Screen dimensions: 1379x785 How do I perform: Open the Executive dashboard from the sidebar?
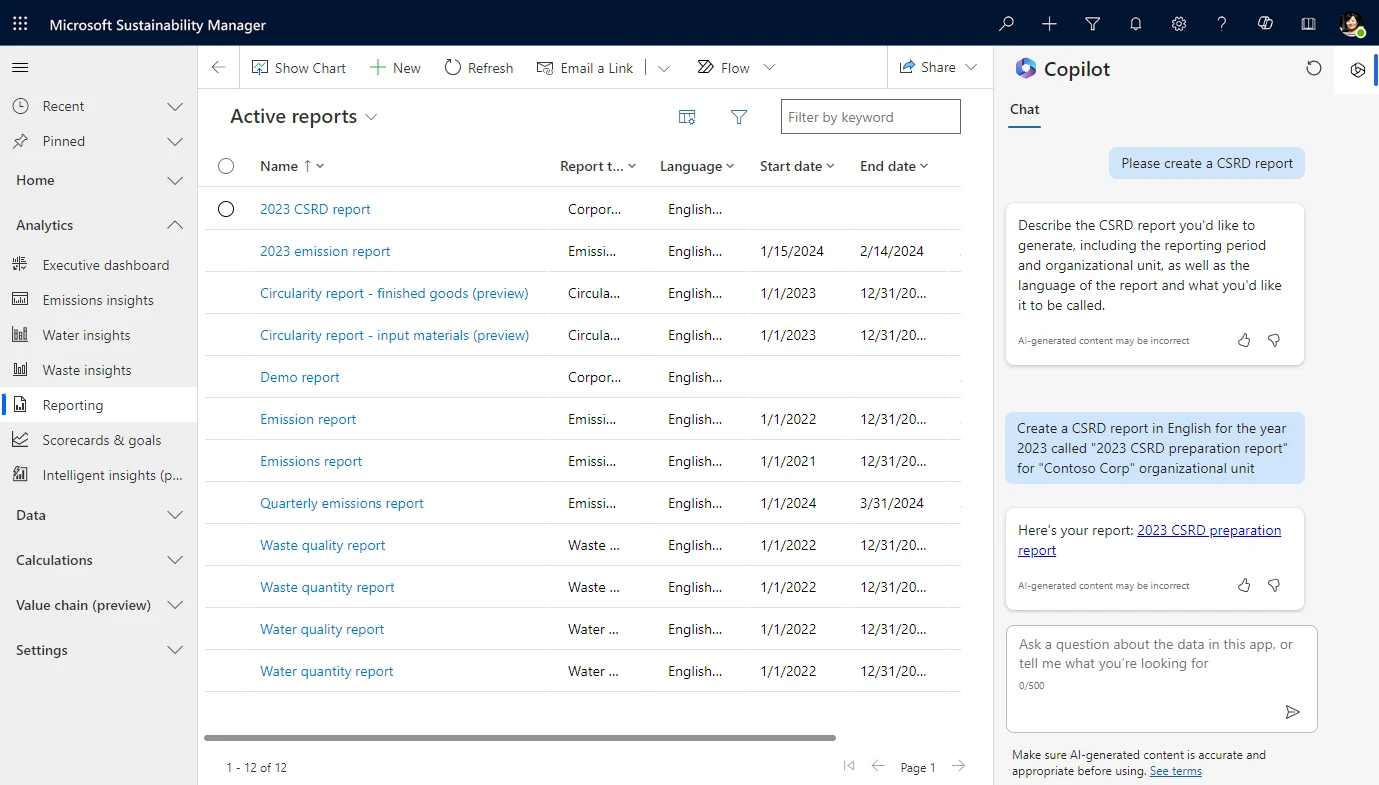(x=103, y=264)
